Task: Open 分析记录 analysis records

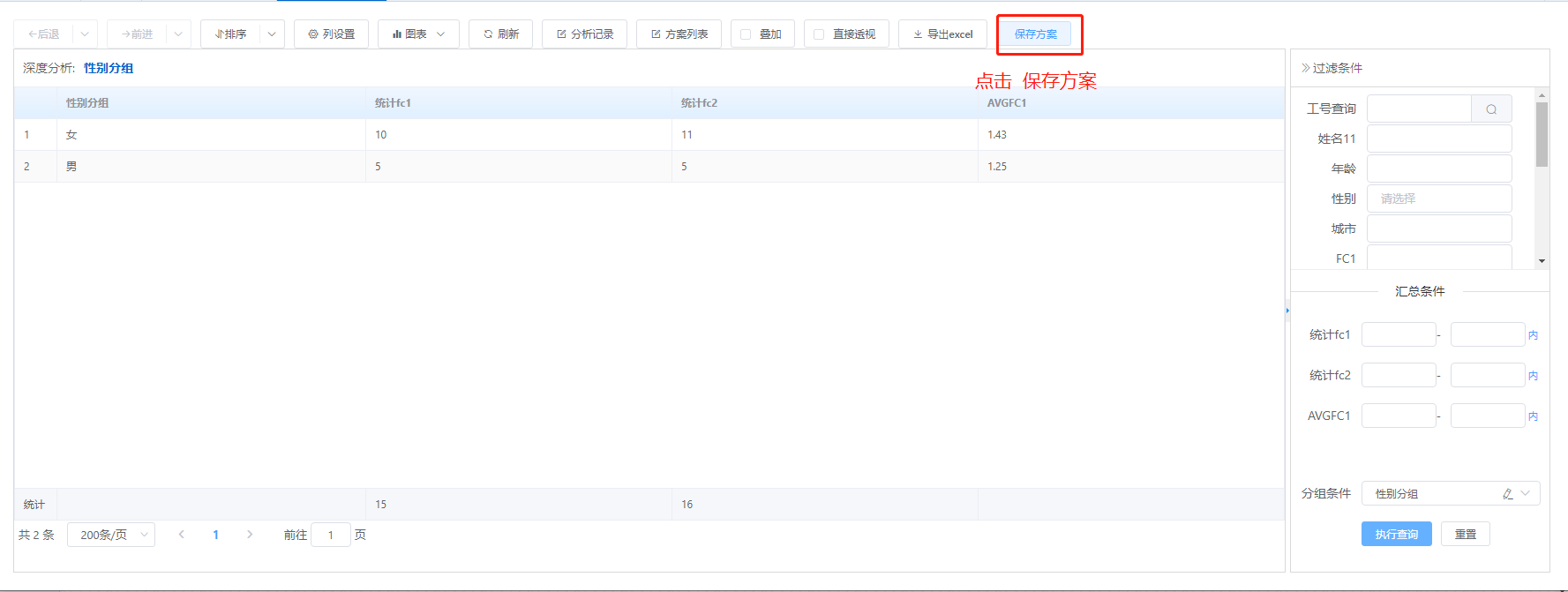Action: [x=584, y=34]
